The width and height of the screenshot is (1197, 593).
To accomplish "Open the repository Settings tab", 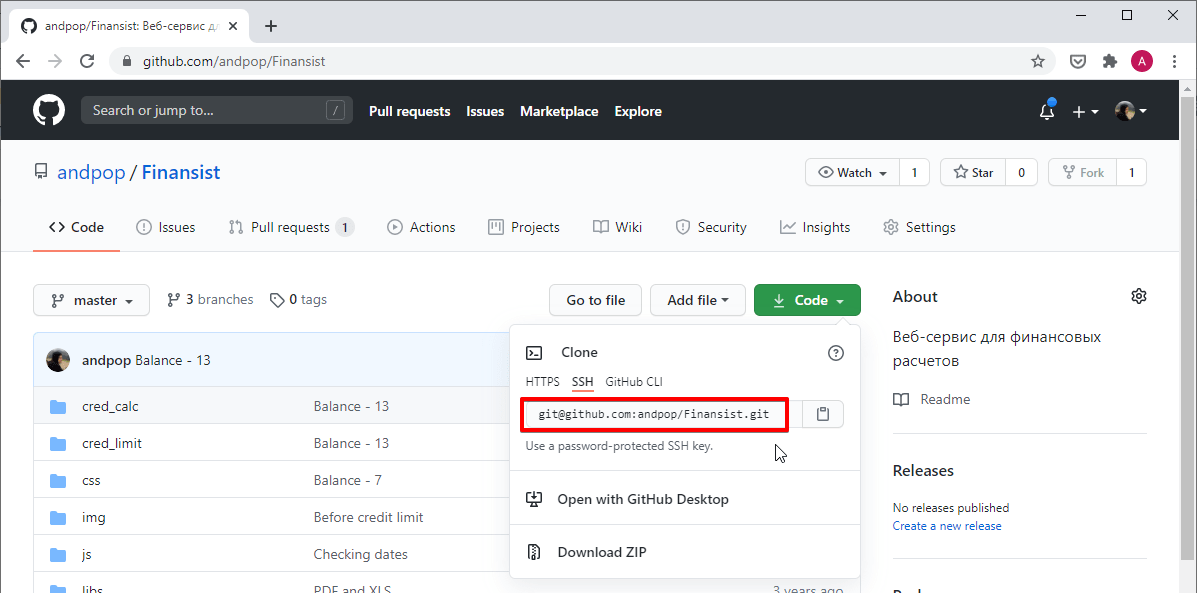I will coord(919,227).
